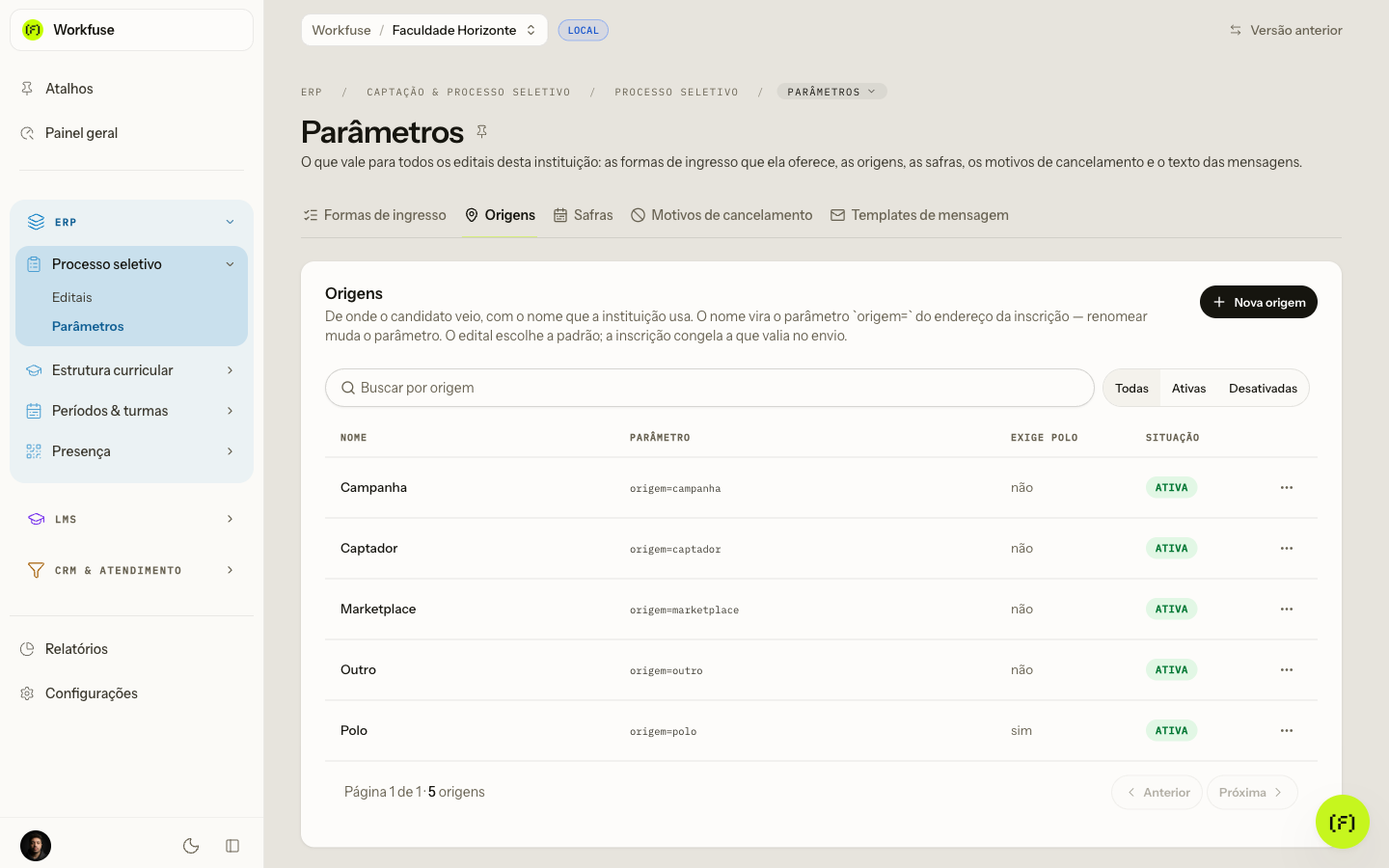Image resolution: width=1389 pixels, height=868 pixels.
Task: Click the Processo Seletivo breadcrumb
Action: [x=676, y=93]
